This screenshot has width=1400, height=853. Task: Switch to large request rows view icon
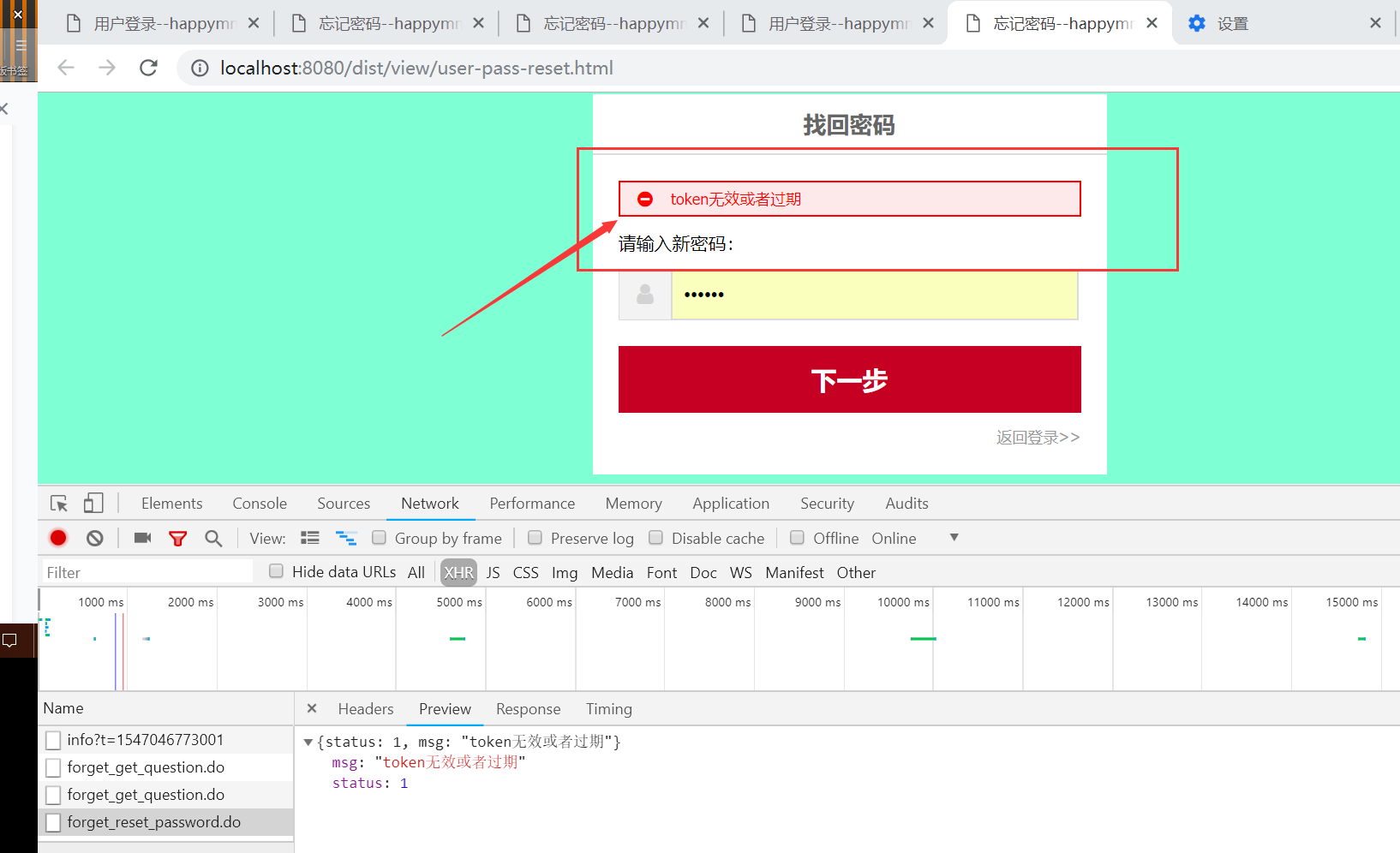310,538
